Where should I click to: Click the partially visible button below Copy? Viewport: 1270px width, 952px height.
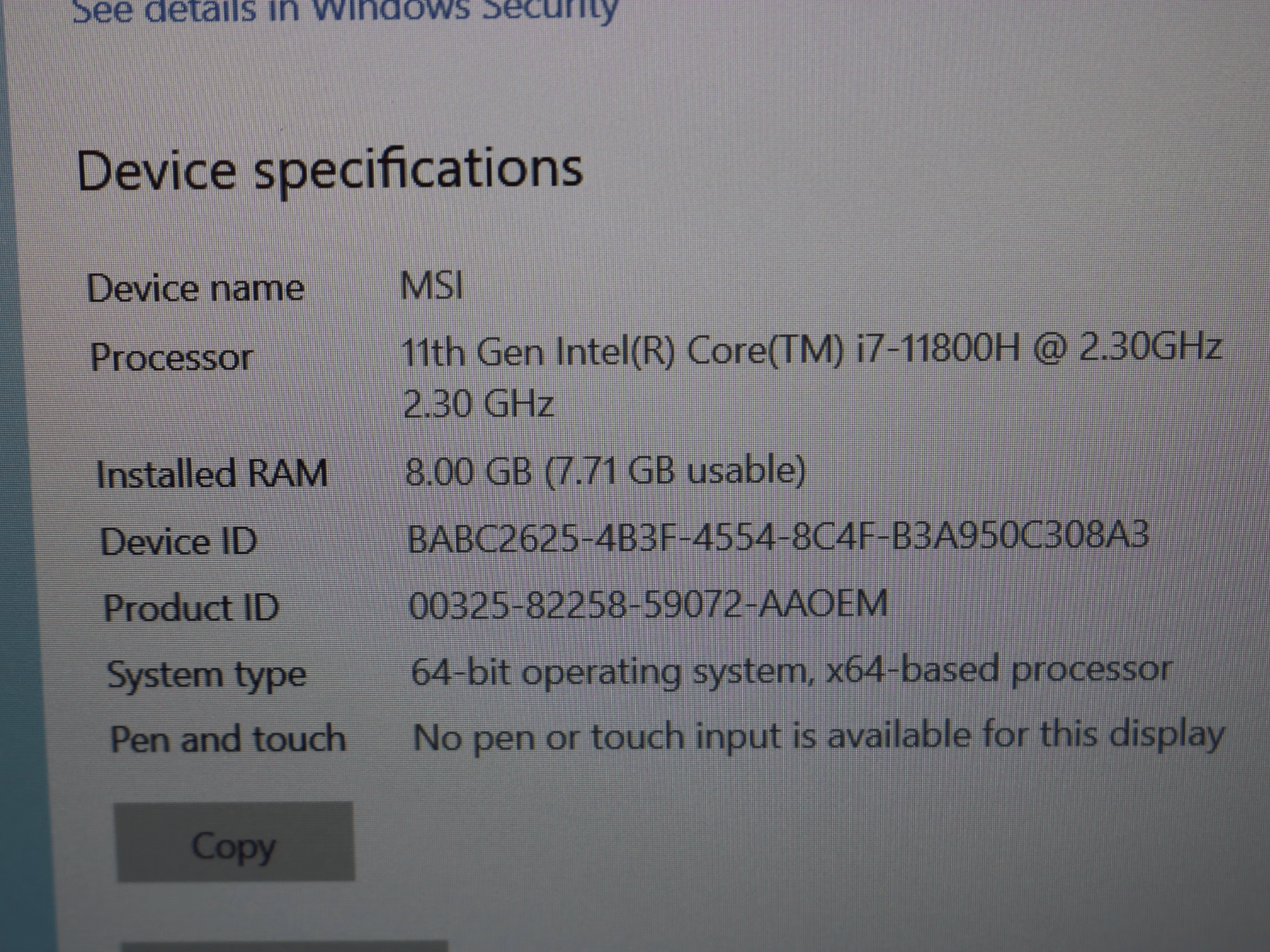pyautogui.click(x=284, y=946)
